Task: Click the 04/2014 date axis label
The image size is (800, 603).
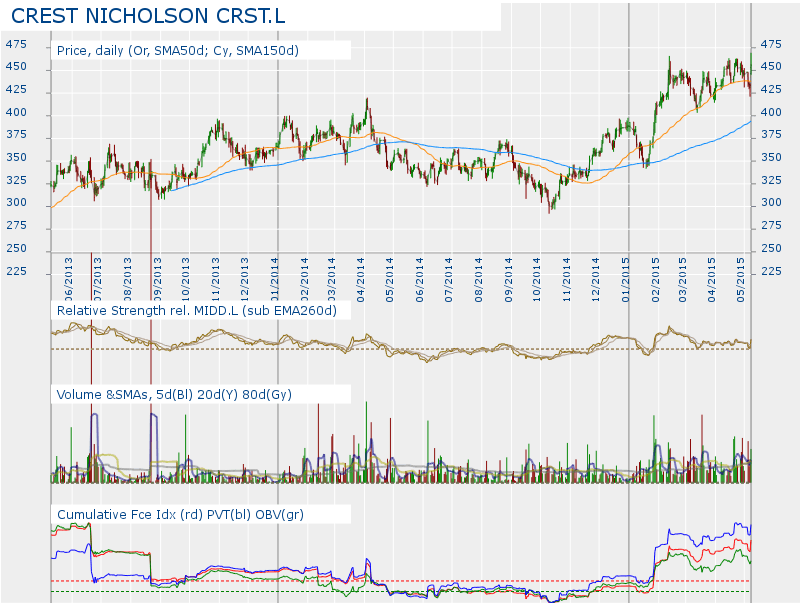Action: (x=361, y=280)
